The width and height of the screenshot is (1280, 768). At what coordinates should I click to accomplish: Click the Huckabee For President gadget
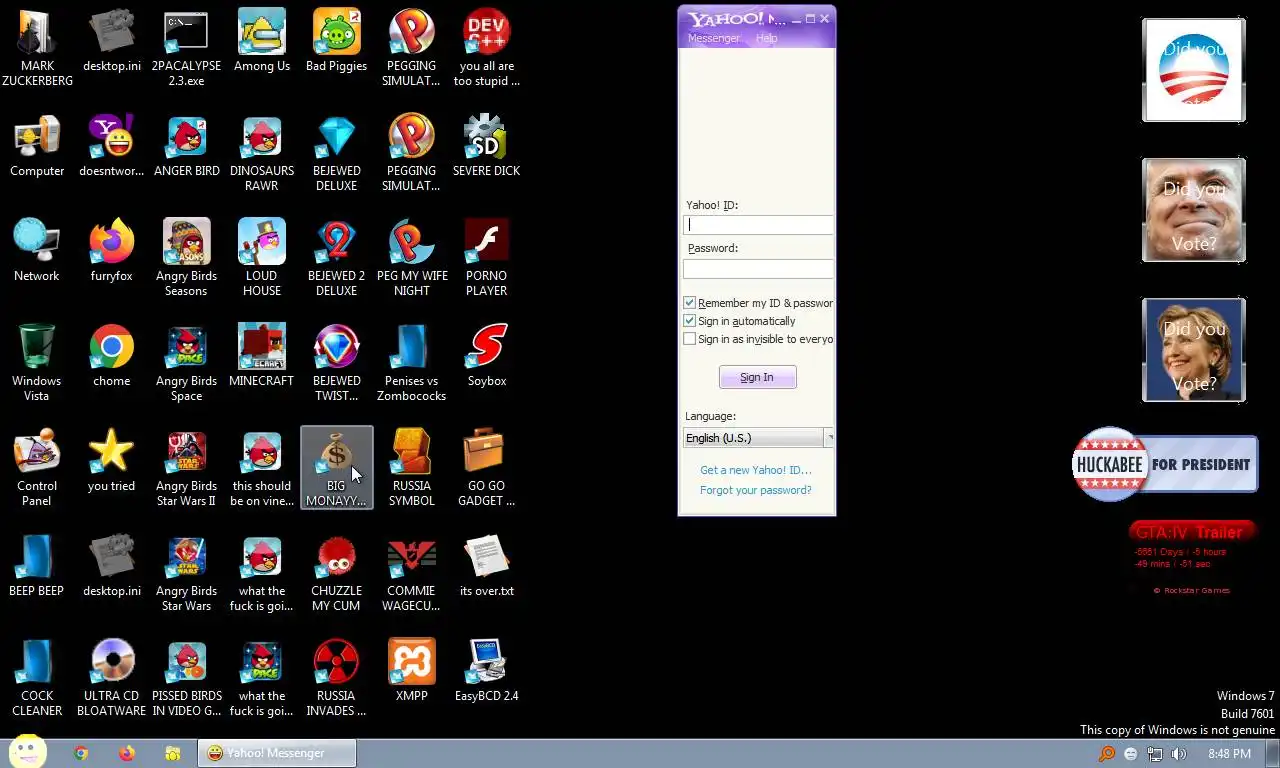point(1164,464)
